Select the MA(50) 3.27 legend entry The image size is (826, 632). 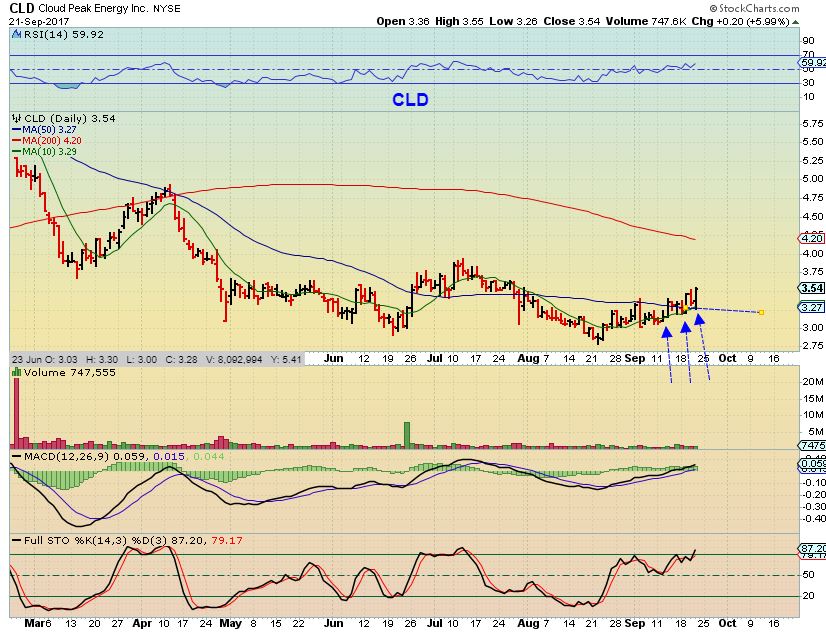coord(44,130)
